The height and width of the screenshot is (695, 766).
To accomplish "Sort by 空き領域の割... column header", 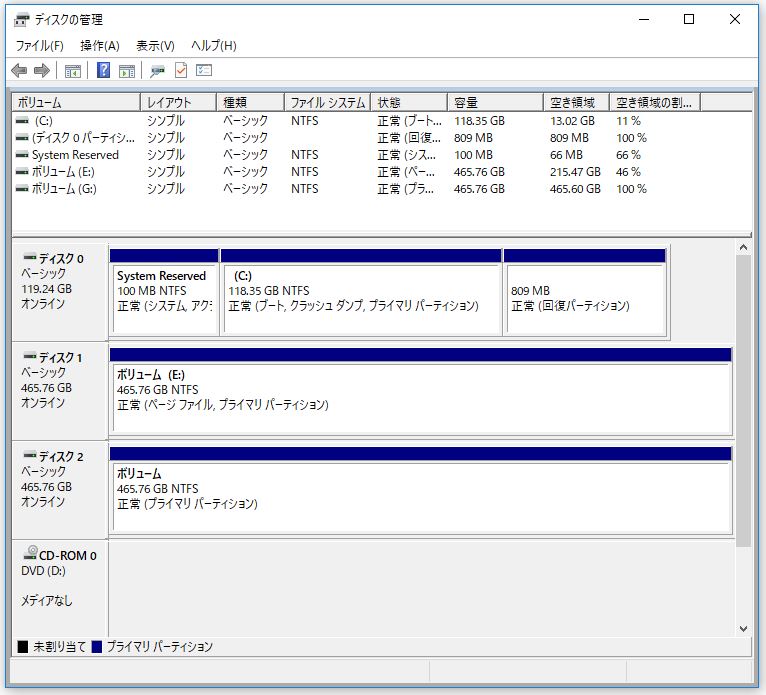I will click(655, 103).
